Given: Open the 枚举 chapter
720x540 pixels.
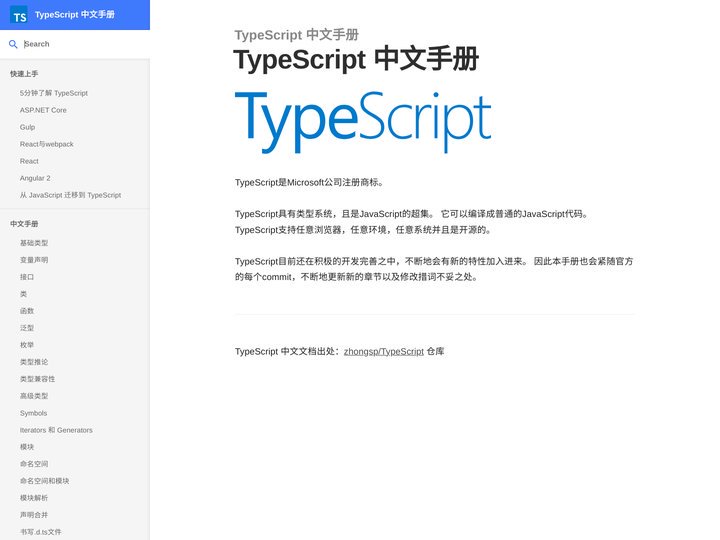Looking at the screenshot, I should pos(27,345).
